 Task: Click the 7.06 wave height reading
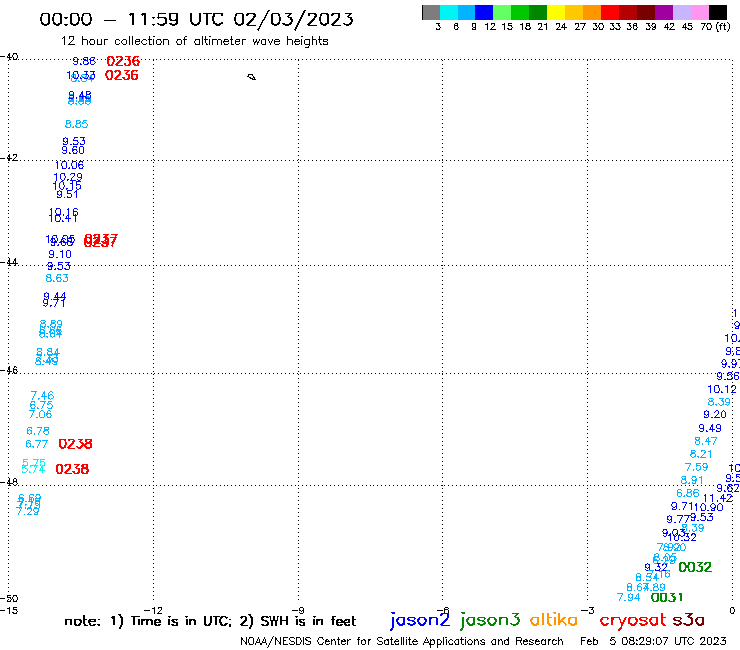pyautogui.click(x=40, y=414)
